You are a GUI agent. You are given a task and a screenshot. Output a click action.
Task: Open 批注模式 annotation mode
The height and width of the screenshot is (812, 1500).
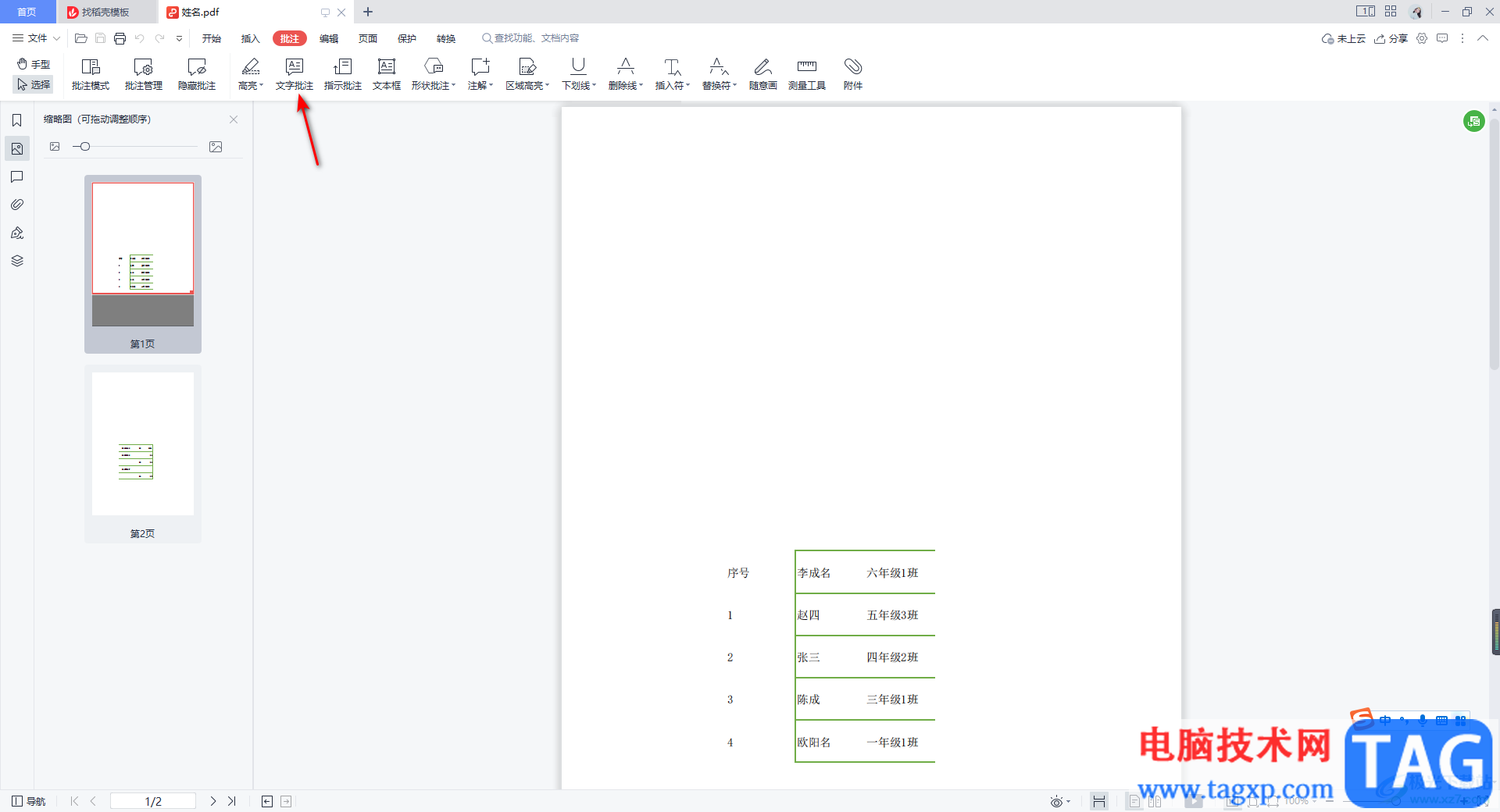91,75
